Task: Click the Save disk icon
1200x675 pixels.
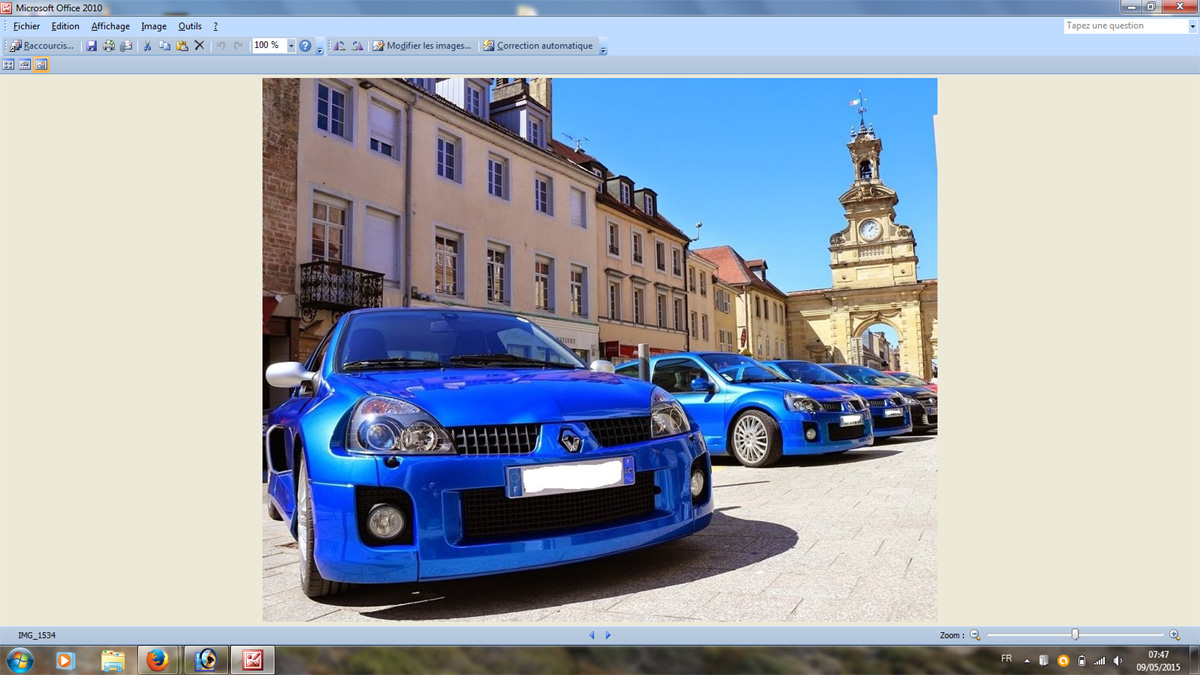Action: (x=91, y=46)
